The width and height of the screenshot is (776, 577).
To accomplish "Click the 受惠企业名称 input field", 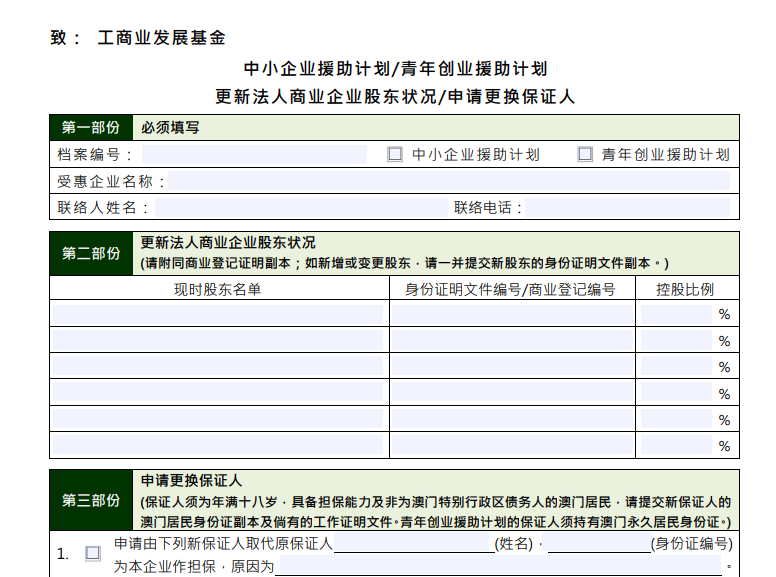I will point(449,181).
